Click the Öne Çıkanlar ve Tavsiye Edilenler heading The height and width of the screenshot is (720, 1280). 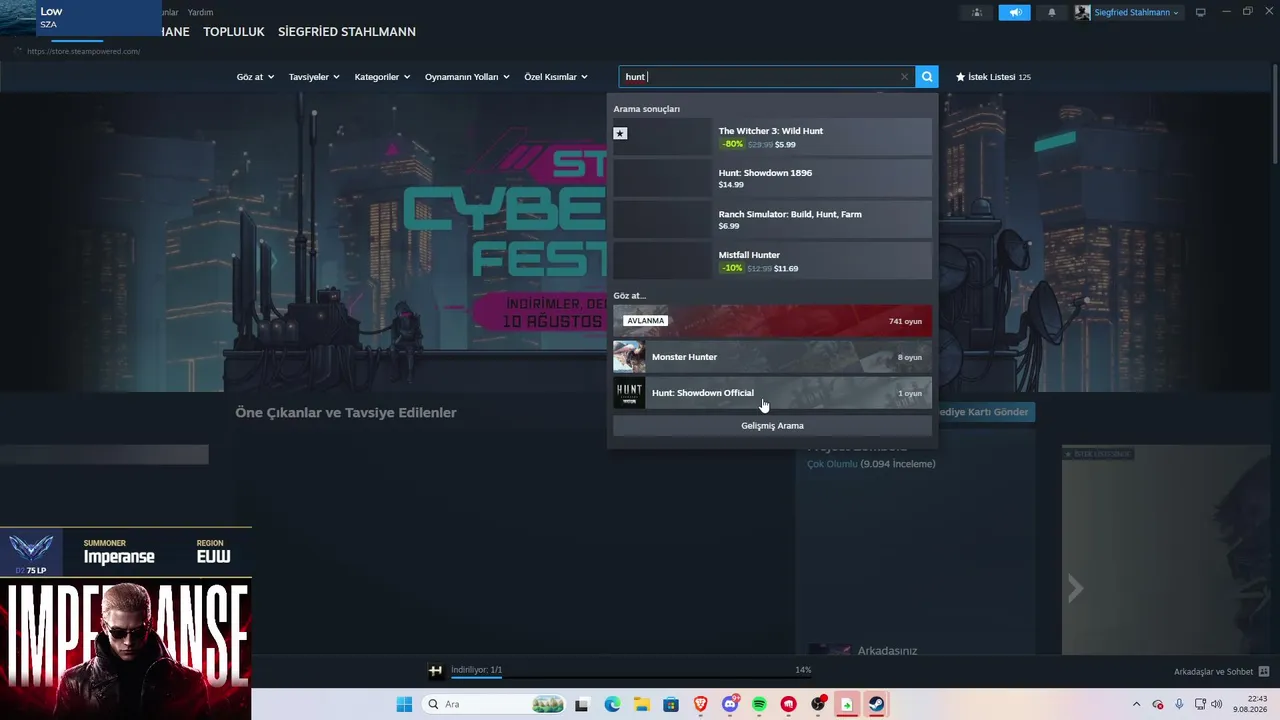click(x=346, y=412)
